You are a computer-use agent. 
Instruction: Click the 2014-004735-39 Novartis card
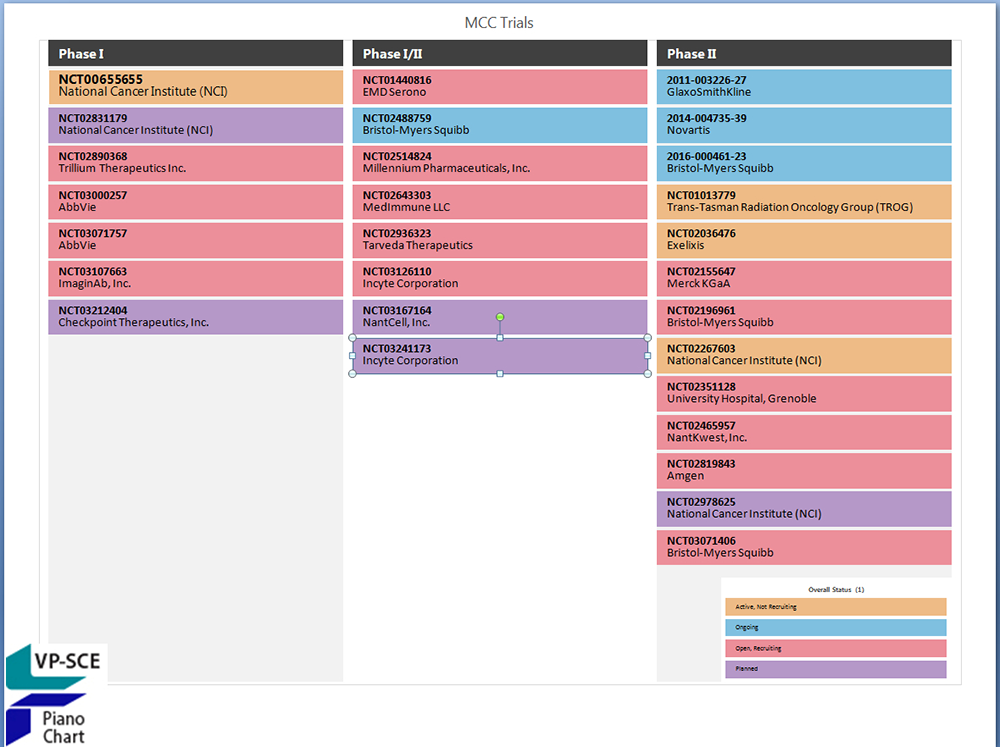[x=804, y=125]
